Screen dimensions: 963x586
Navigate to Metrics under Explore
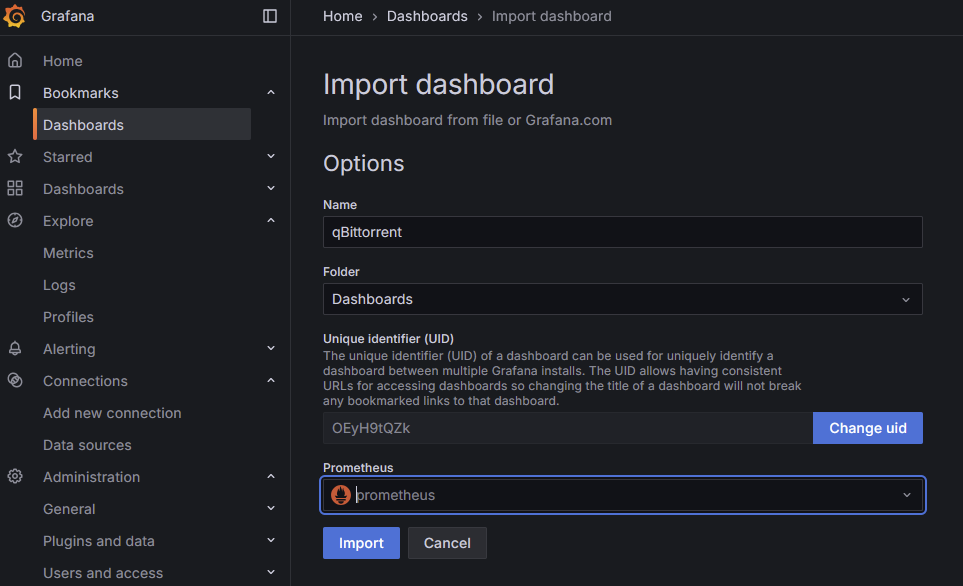[68, 253]
